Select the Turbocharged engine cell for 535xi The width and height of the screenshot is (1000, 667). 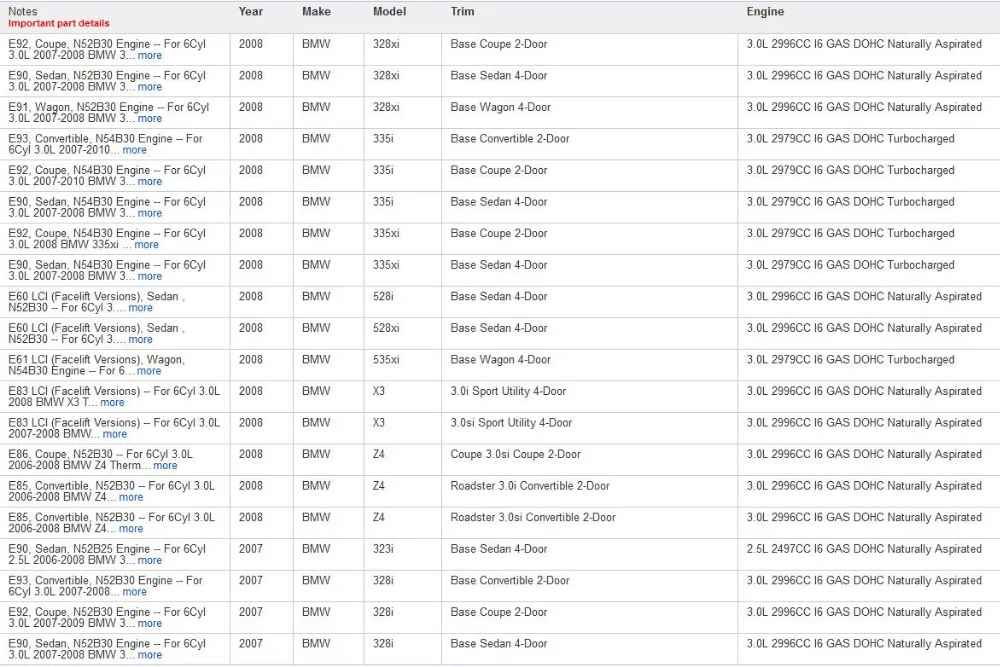tap(851, 360)
